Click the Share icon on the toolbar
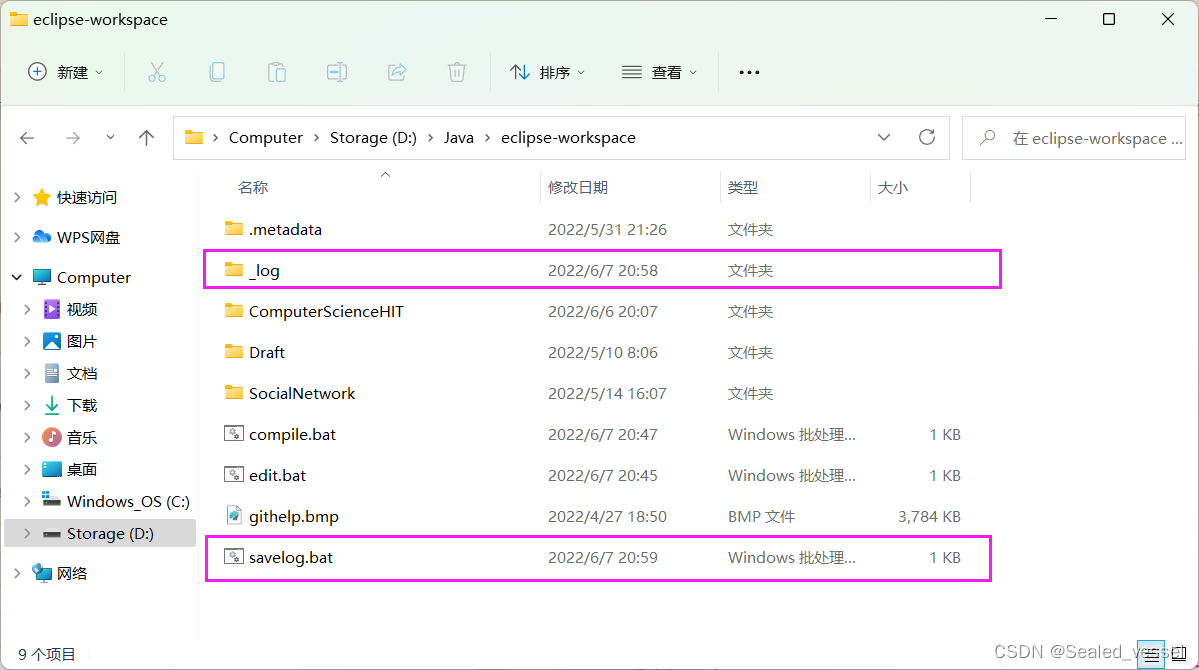Viewport: 1199px width, 670px height. click(396, 71)
